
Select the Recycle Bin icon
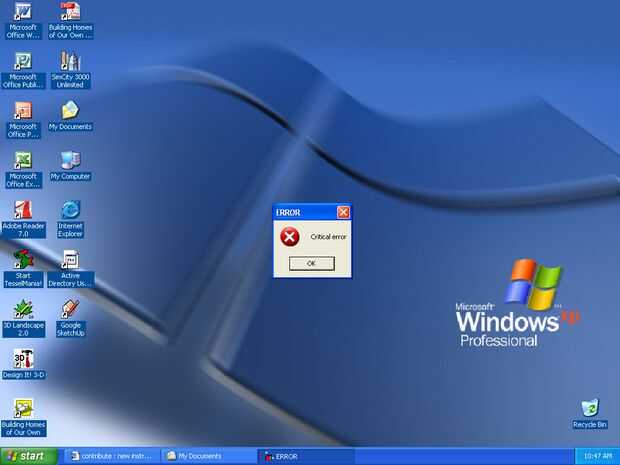(x=590, y=414)
